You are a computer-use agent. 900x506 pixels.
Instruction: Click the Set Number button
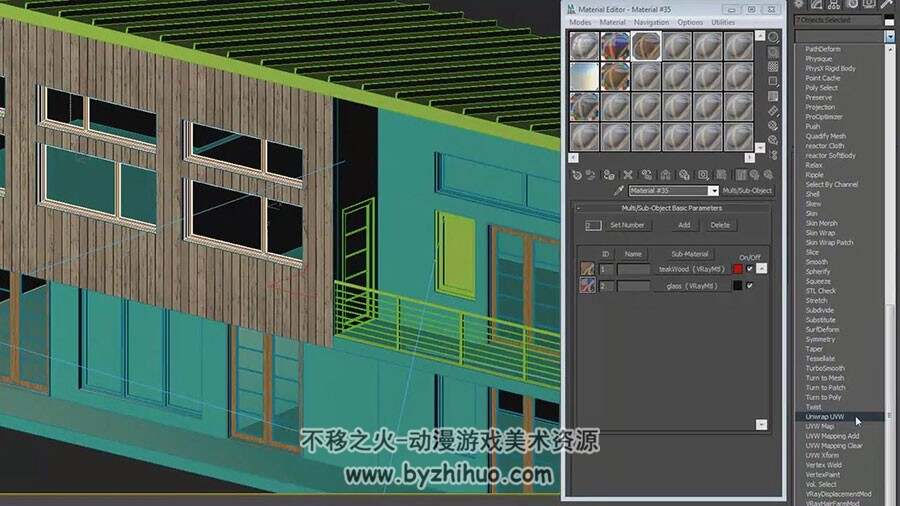coord(627,225)
